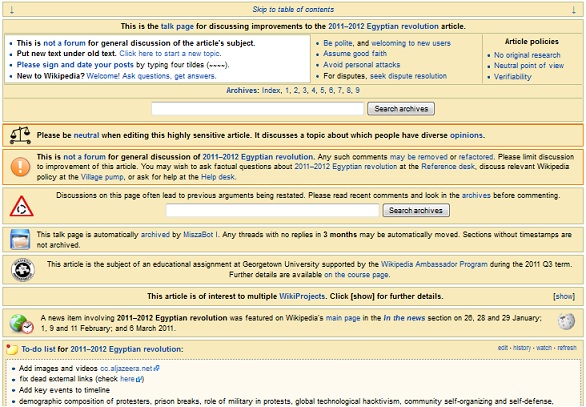This screenshot has width=586, height=407.
Task: Click 'opinions' link in sensitivity notice
Action: tap(466, 135)
